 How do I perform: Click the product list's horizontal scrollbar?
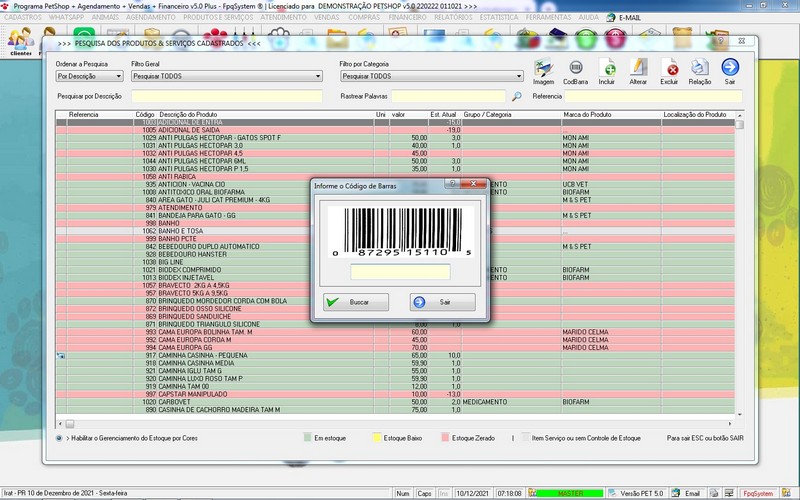click(395, 424)
